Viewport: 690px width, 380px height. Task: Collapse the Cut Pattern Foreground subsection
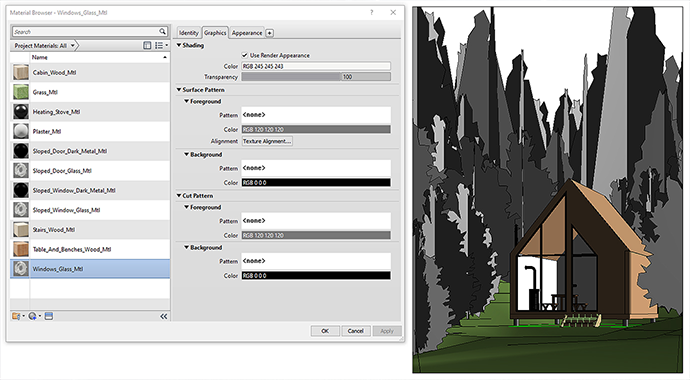coord(187,207)
